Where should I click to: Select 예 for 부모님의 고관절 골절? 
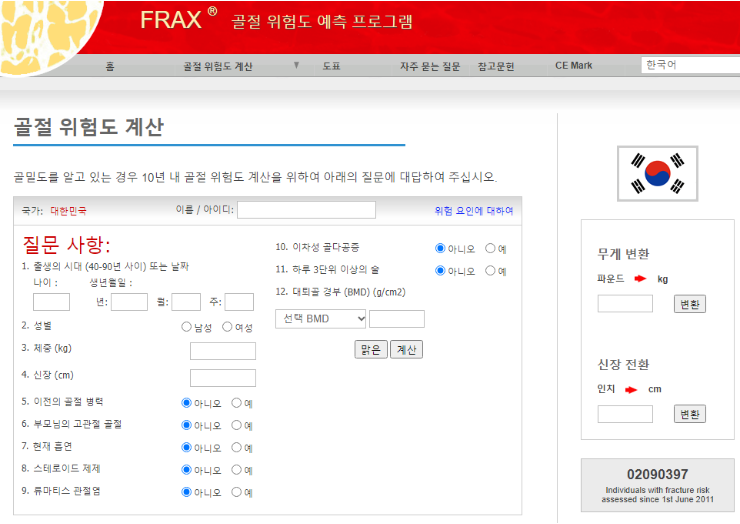[236, 425]
